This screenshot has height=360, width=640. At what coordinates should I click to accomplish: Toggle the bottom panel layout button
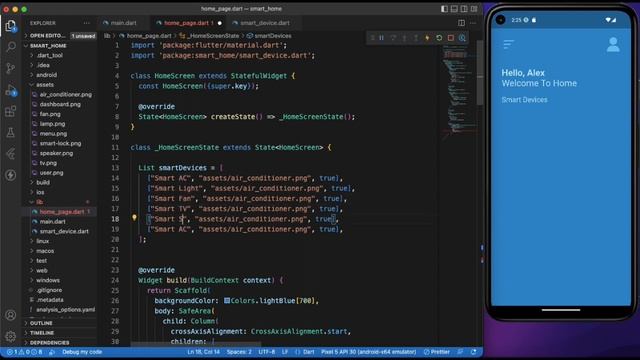[454, 9]
